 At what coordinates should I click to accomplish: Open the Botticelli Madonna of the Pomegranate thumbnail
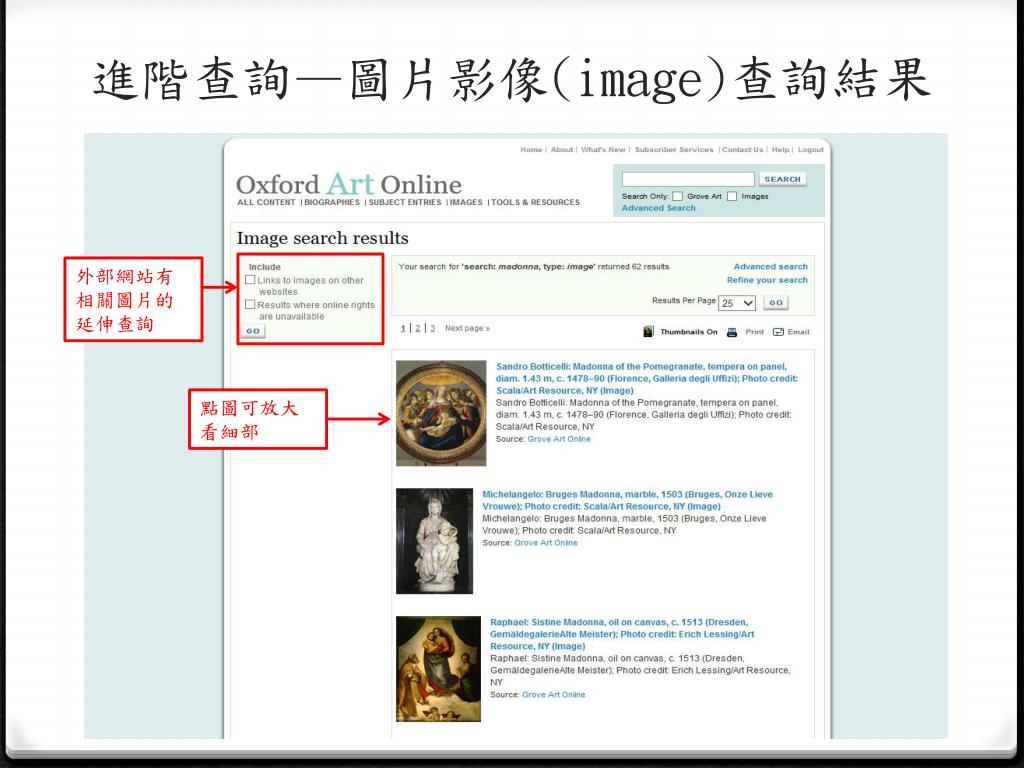click(x=441, y=413)
